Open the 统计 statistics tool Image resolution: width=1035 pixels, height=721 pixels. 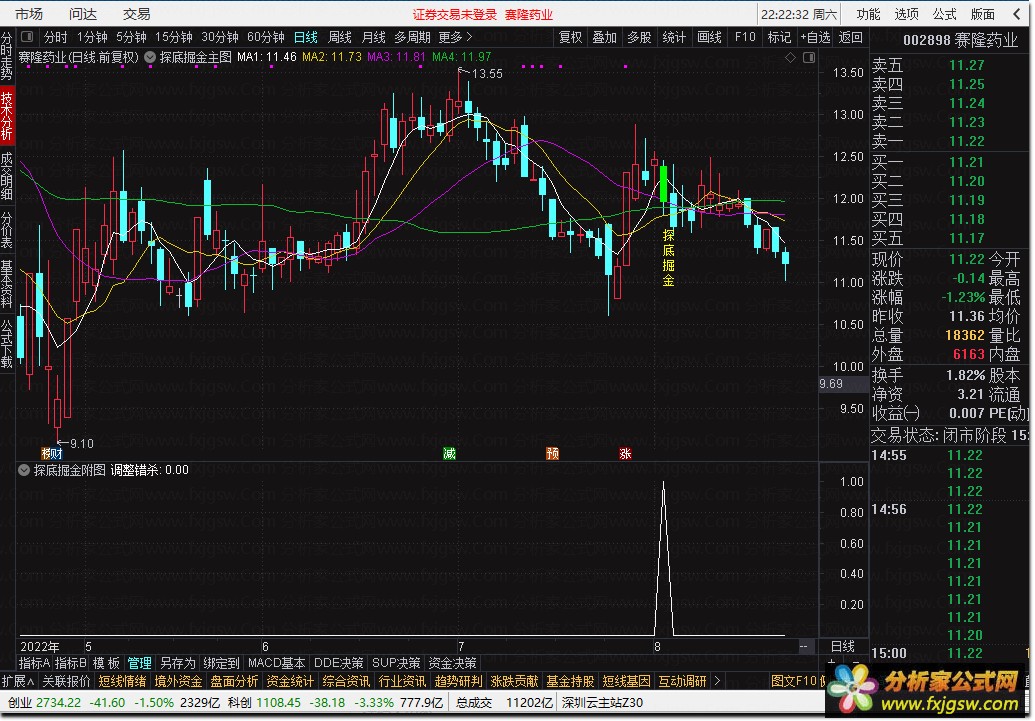pos(674,38)
